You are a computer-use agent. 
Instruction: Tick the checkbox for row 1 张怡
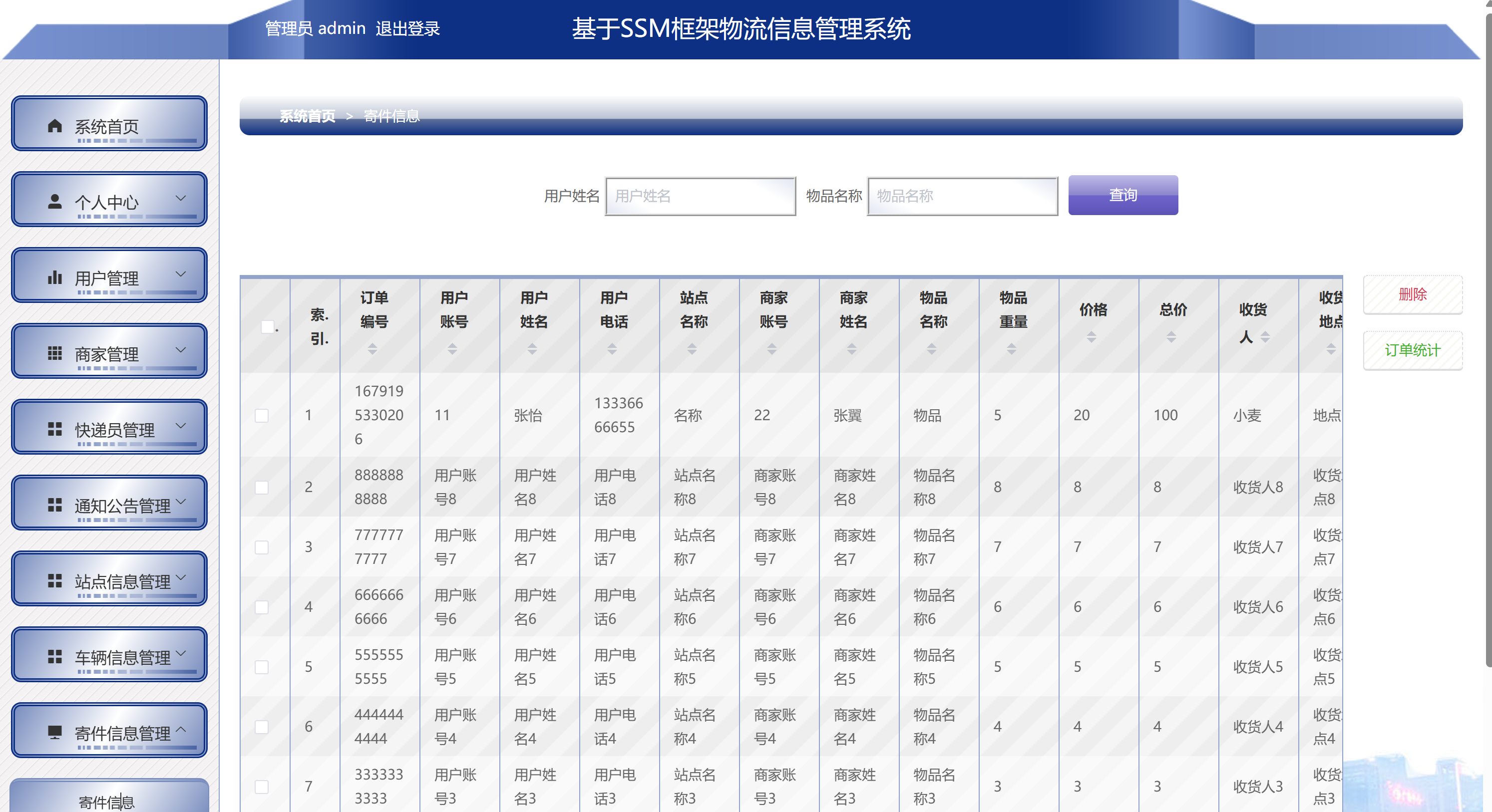click(x=262, y=416)
